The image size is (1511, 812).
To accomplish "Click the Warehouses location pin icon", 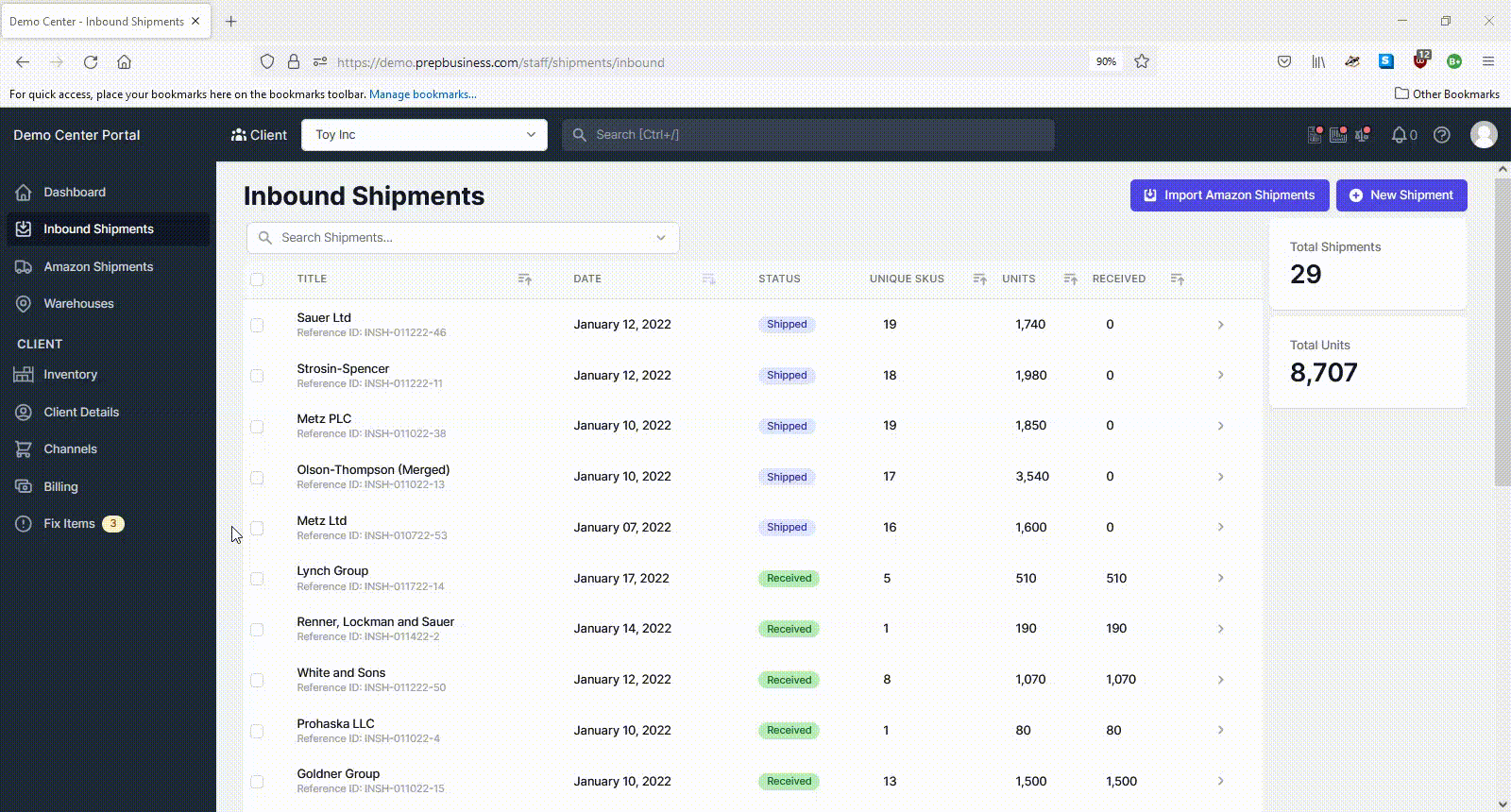I will coord(24,304).
